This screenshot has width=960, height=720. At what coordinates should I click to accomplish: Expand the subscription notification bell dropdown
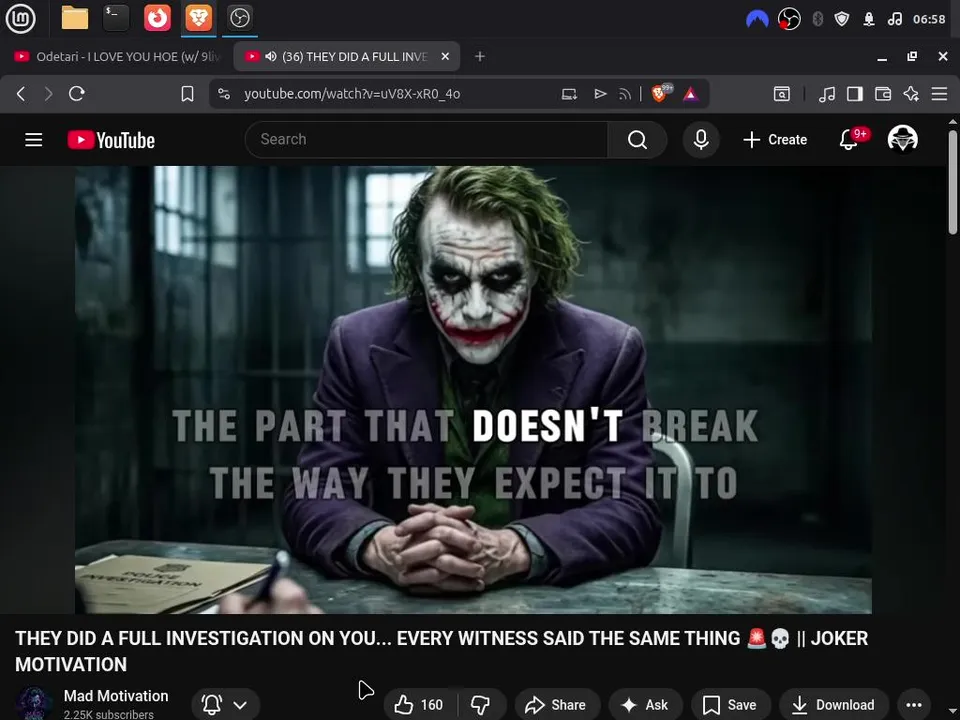point(226,705)
